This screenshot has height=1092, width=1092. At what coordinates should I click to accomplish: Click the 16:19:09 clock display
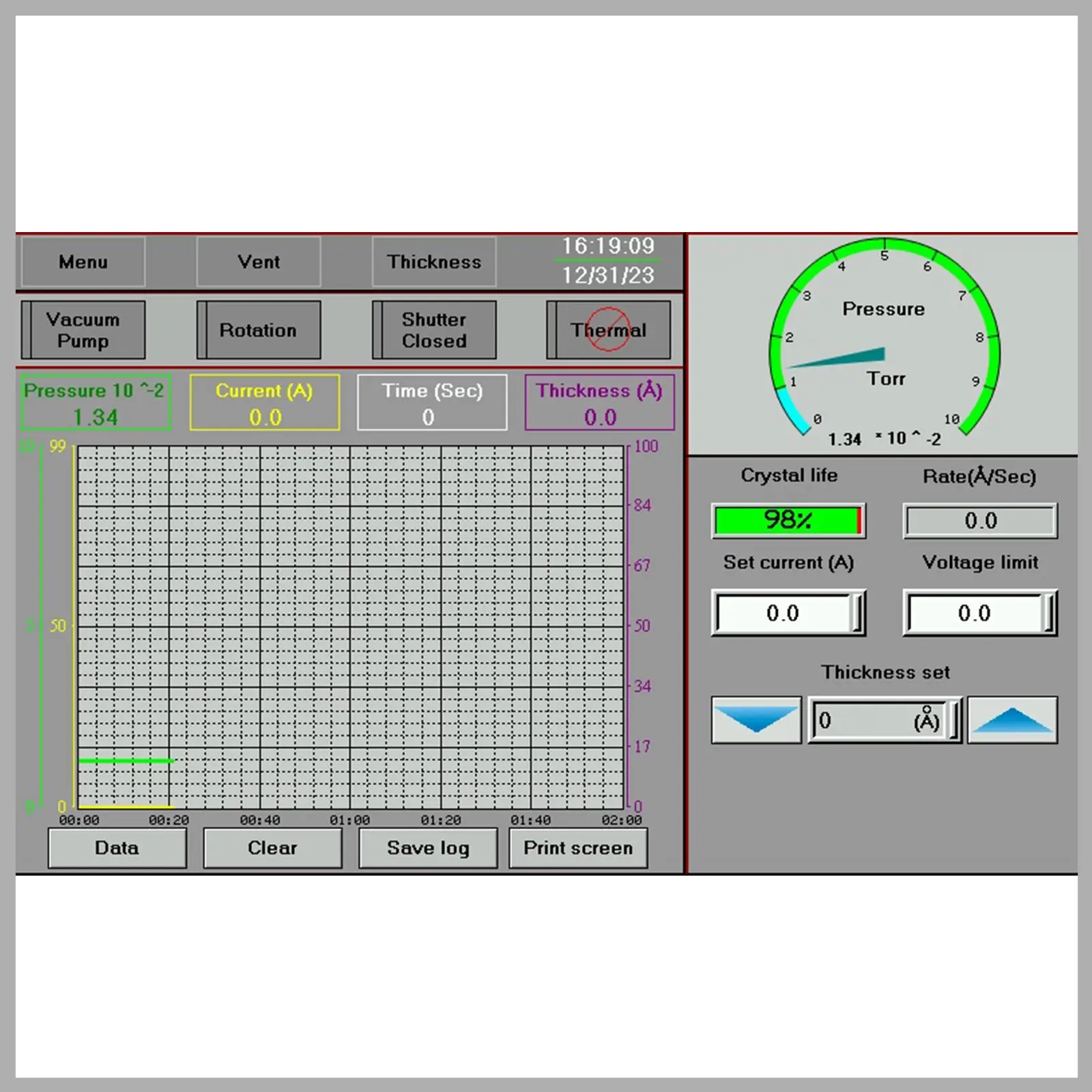608,246
